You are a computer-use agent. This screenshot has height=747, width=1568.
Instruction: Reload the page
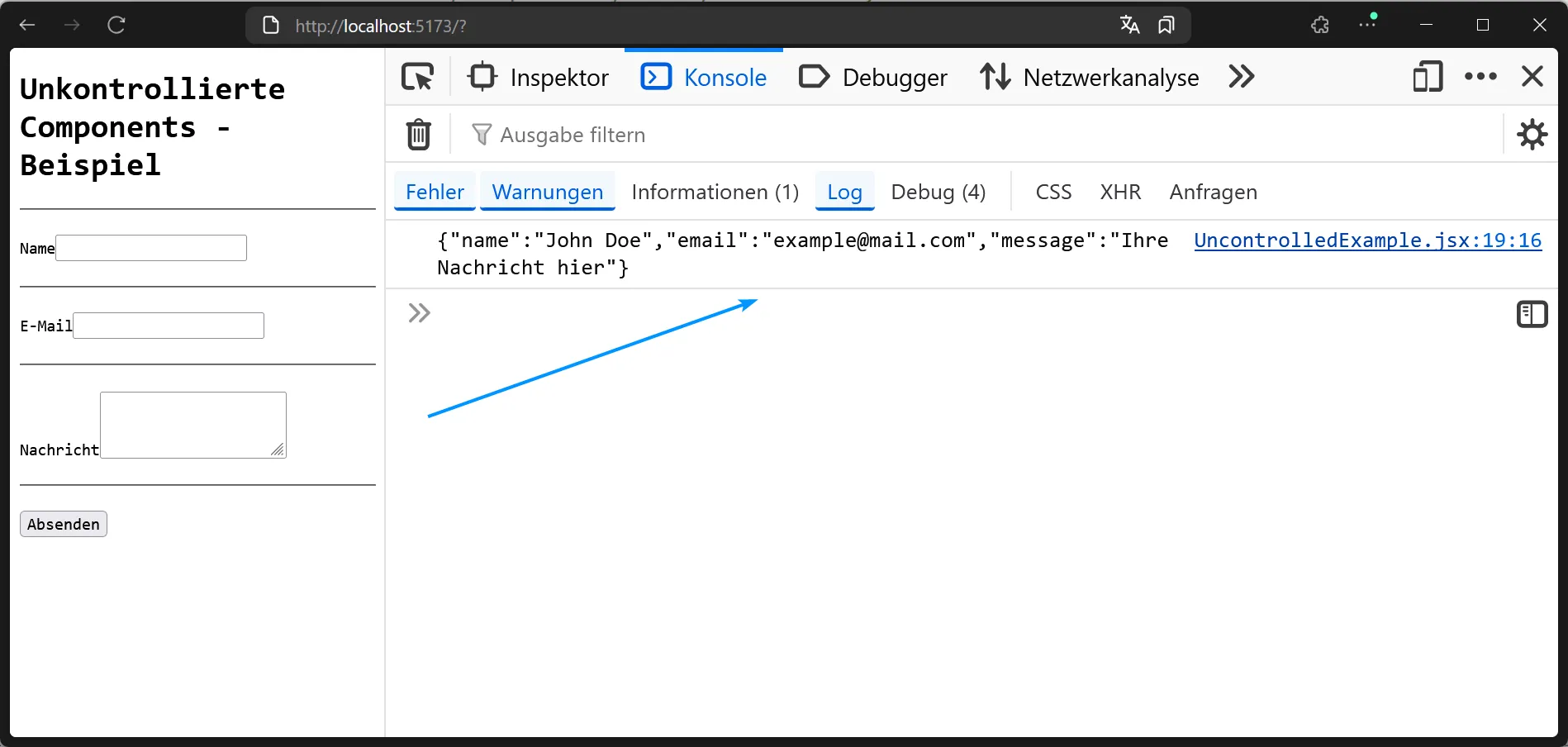click(116, 25)
